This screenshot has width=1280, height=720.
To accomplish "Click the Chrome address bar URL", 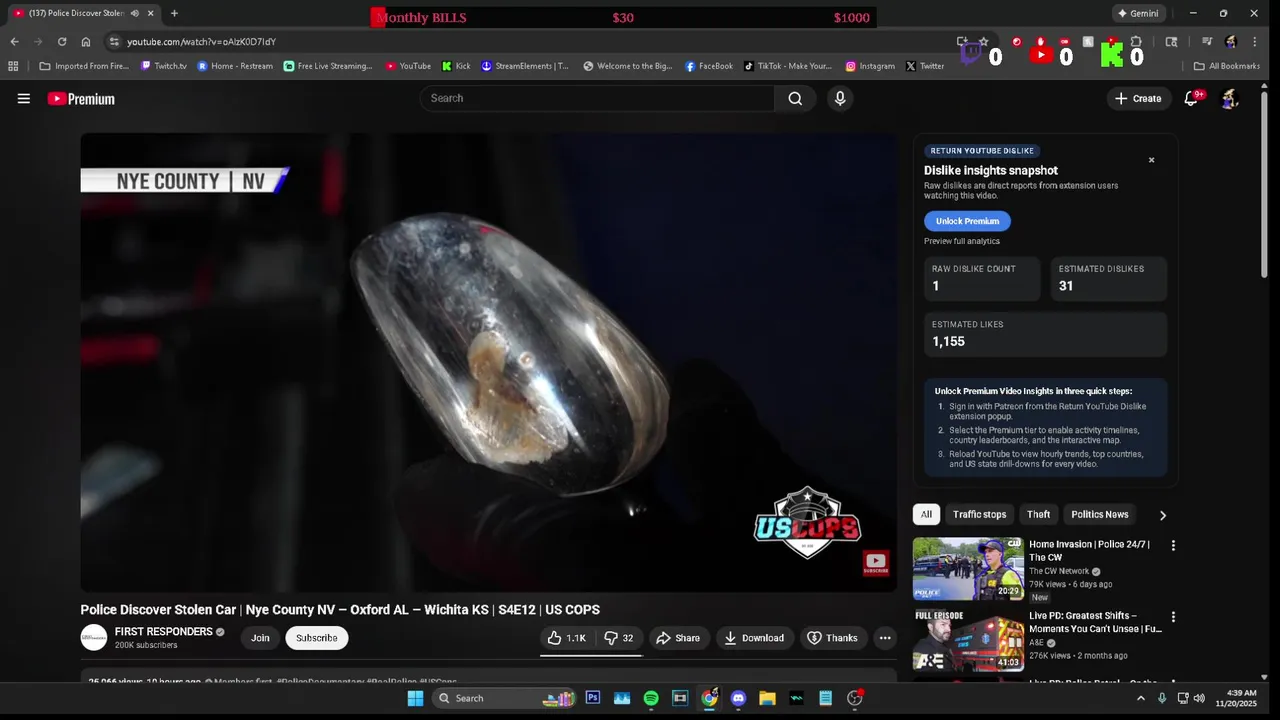I will coord(201,42).
